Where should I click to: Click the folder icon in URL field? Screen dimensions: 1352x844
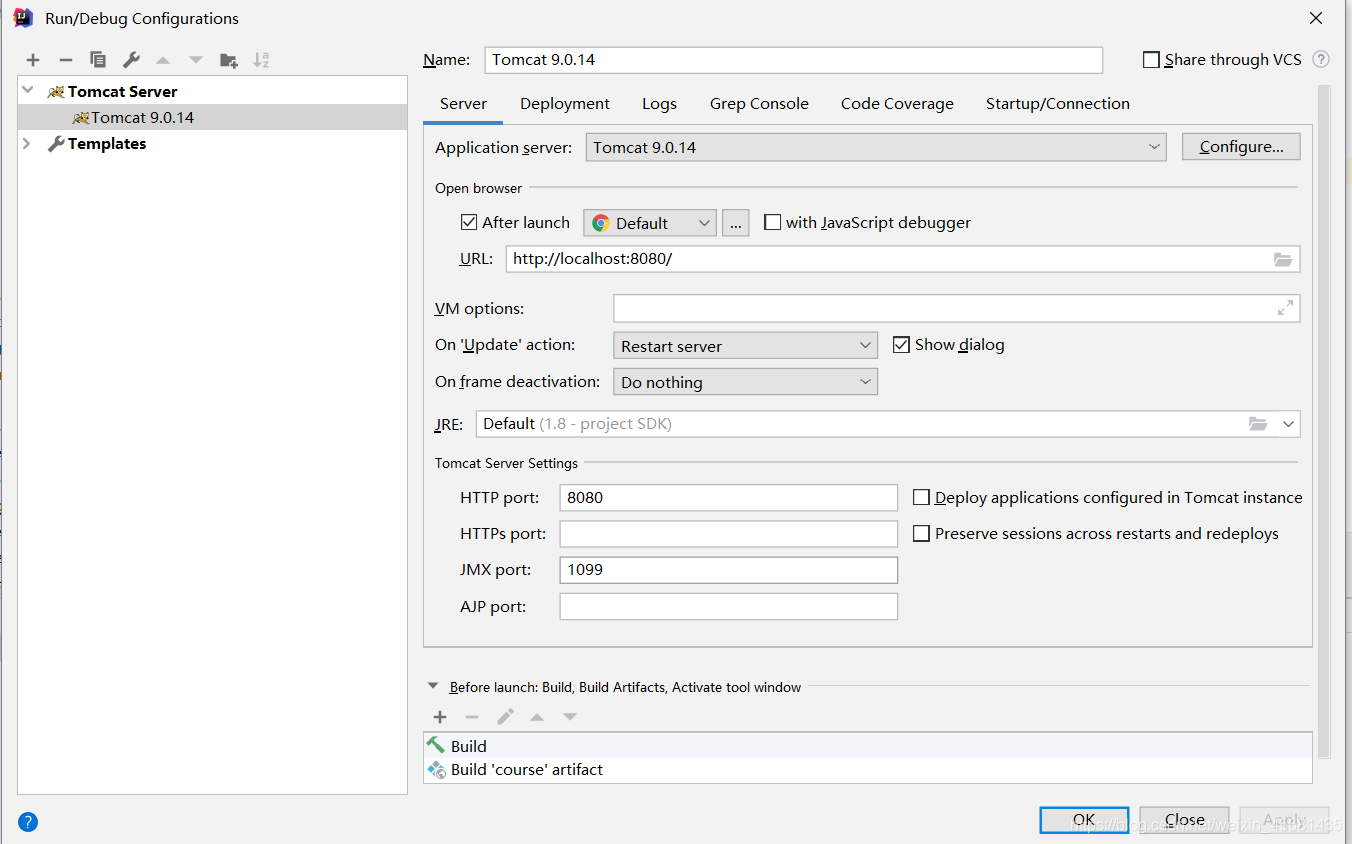point(1283,259)
